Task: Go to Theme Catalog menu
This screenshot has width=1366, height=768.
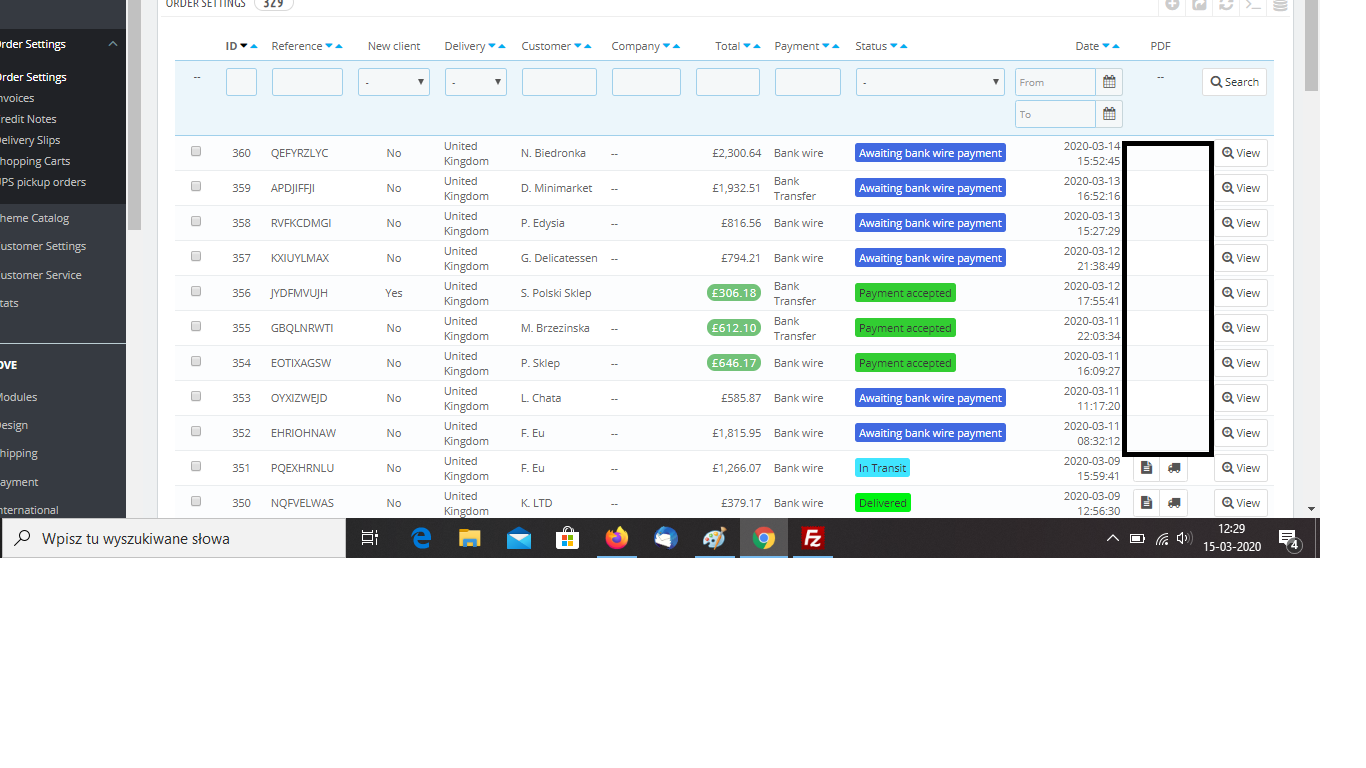Action: [x=34, y=218]
